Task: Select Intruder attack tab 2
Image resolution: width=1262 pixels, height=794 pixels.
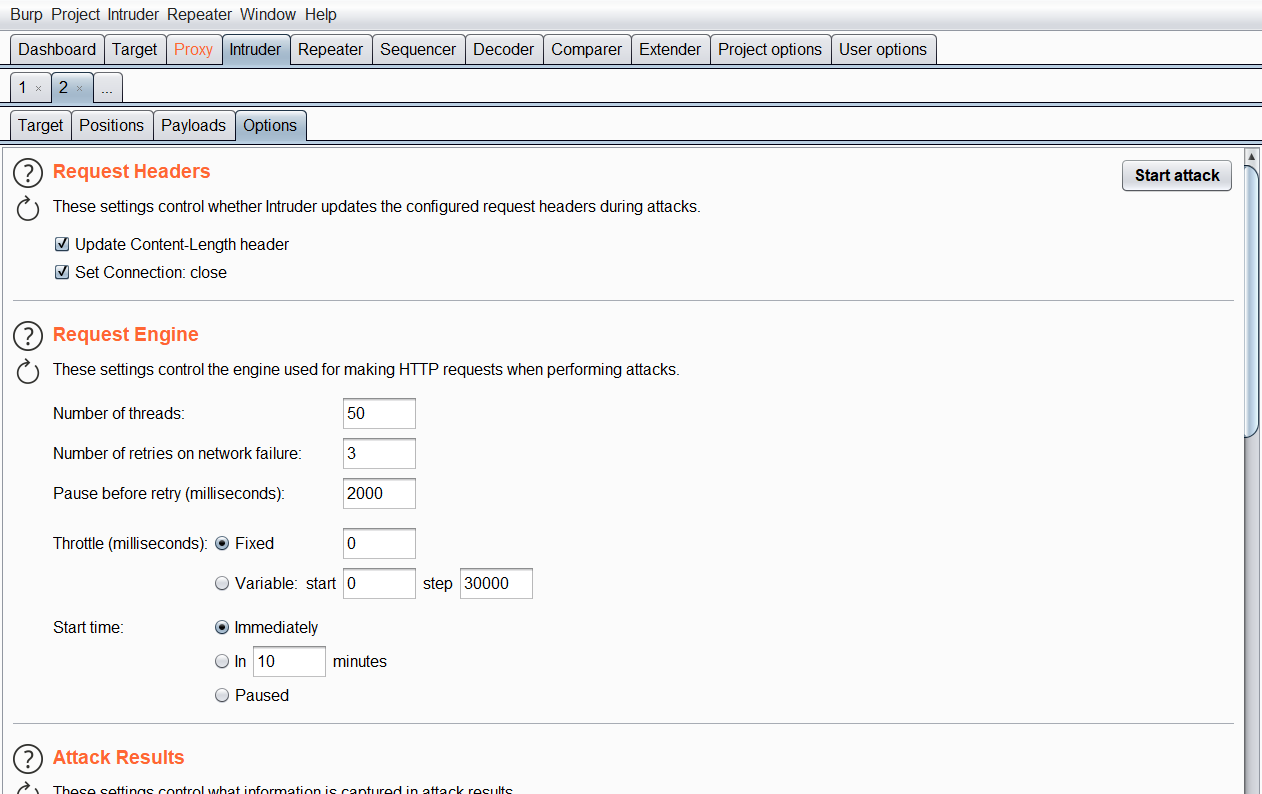Action: (x=62, y=87)
